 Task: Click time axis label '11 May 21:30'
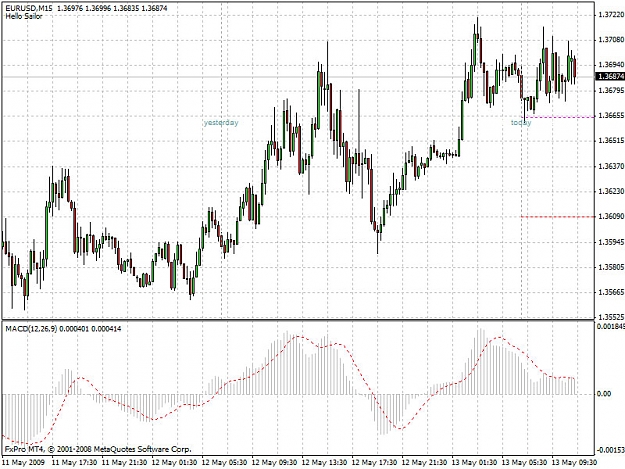(x=124, y=463)
